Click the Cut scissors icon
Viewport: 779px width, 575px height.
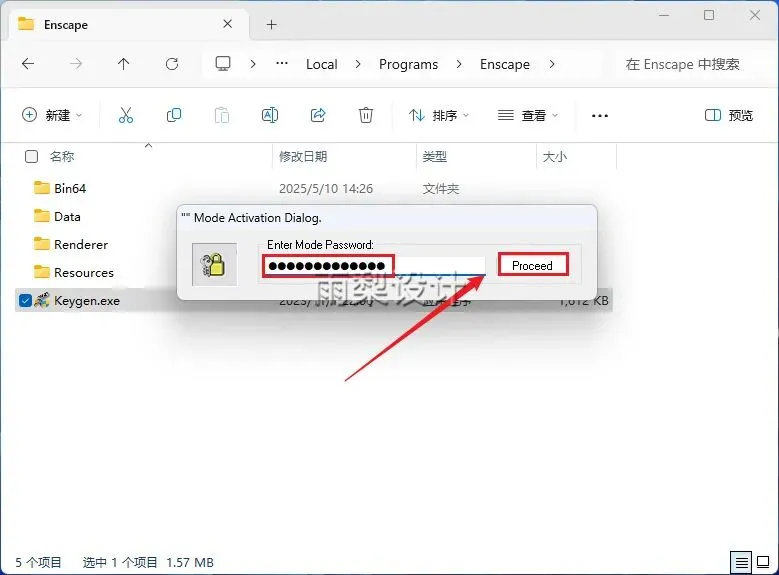126,115
